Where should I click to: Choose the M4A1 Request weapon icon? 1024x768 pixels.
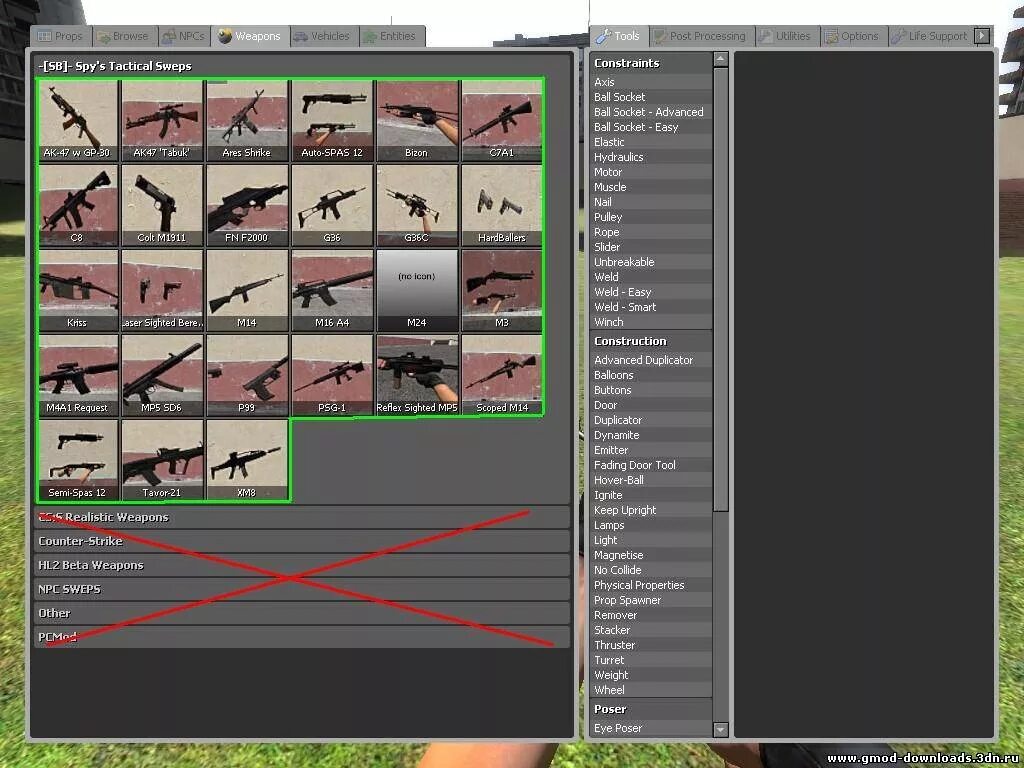(x=78, y=376)
